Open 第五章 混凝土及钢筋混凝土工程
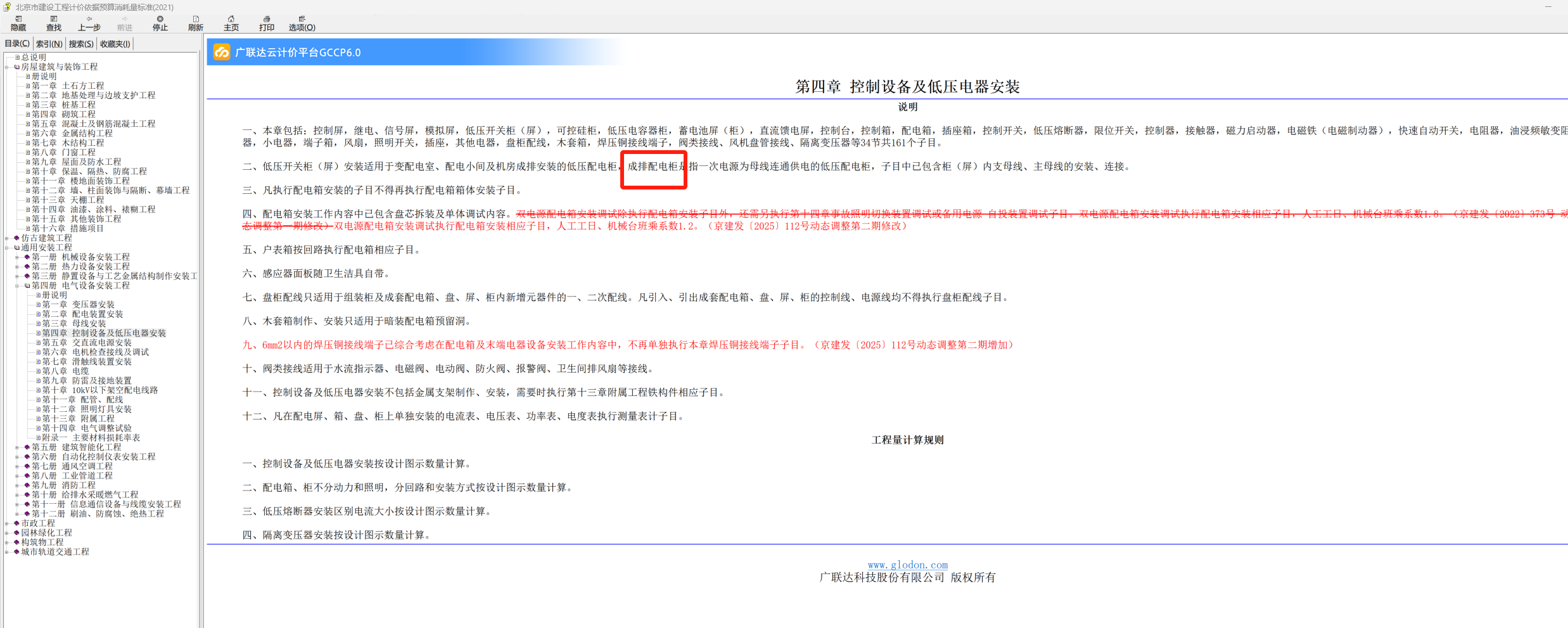Viewport: 1568px width, 628px height. click(x=93, y=124)
